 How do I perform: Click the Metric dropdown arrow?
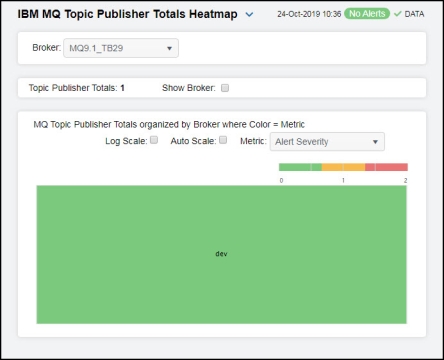click(x=375, y=142)
